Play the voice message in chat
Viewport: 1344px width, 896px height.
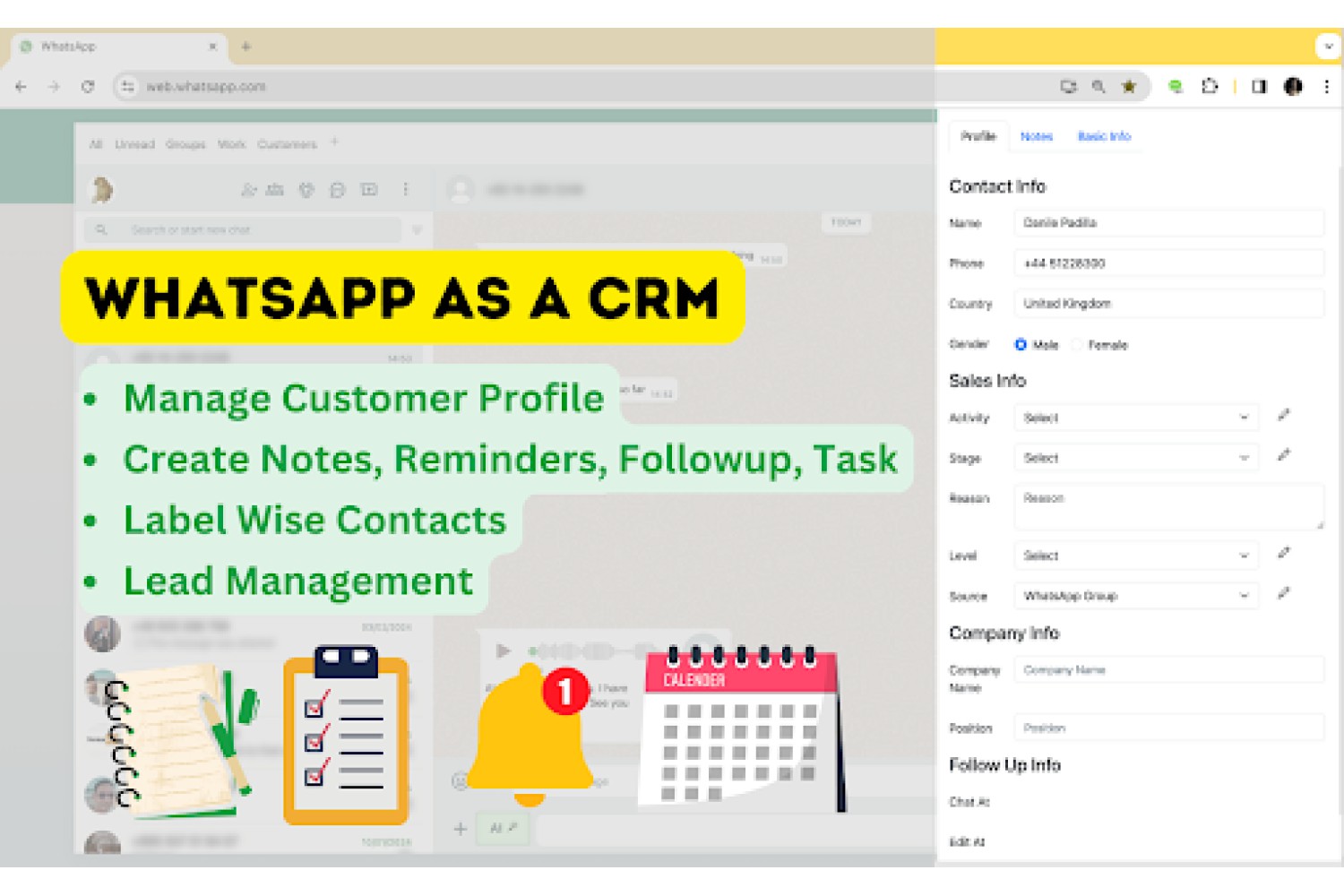pyautogui.click(x=503, y=650)
